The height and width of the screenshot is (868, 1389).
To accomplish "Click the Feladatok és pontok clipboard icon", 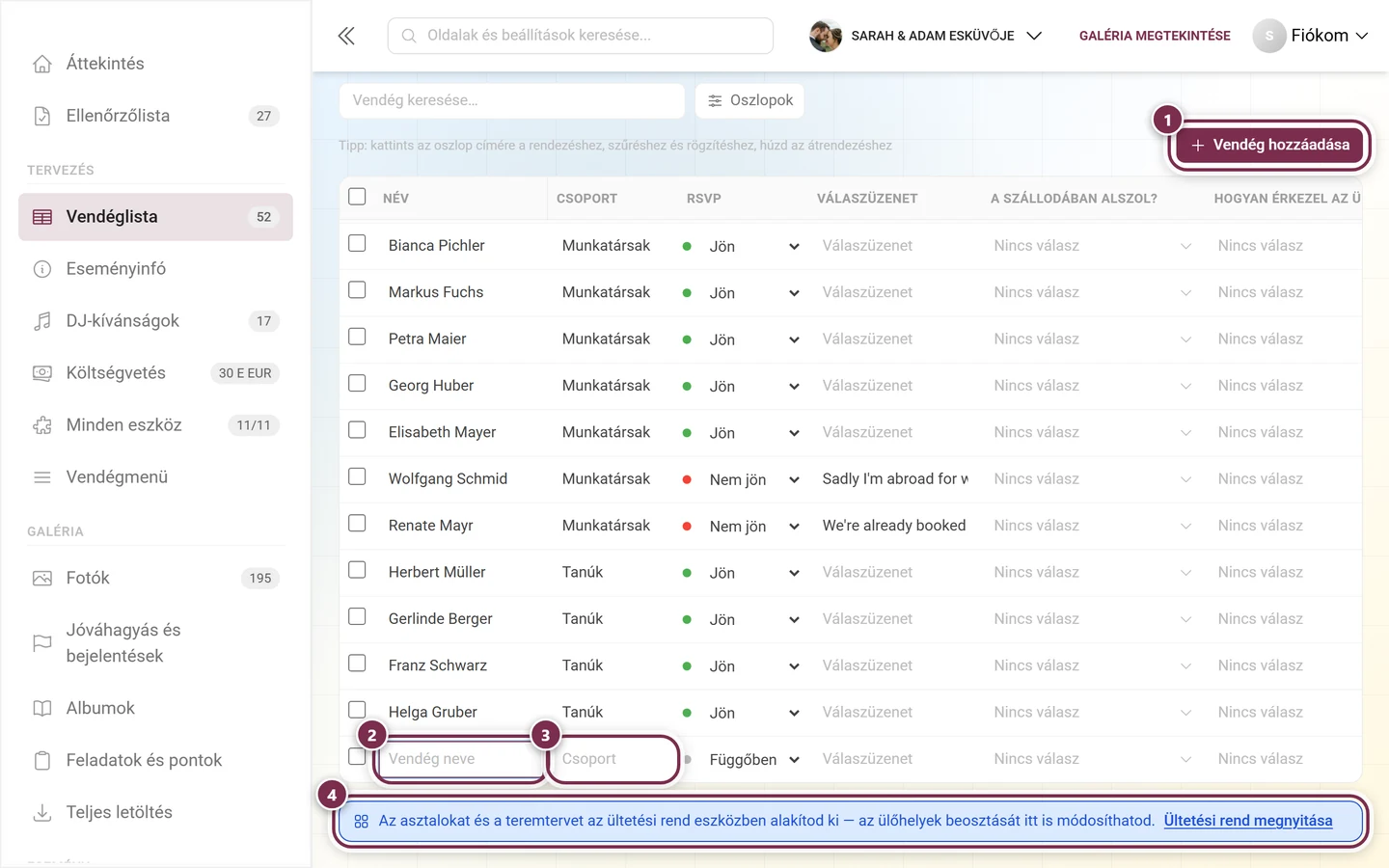I will click(42, 761).
